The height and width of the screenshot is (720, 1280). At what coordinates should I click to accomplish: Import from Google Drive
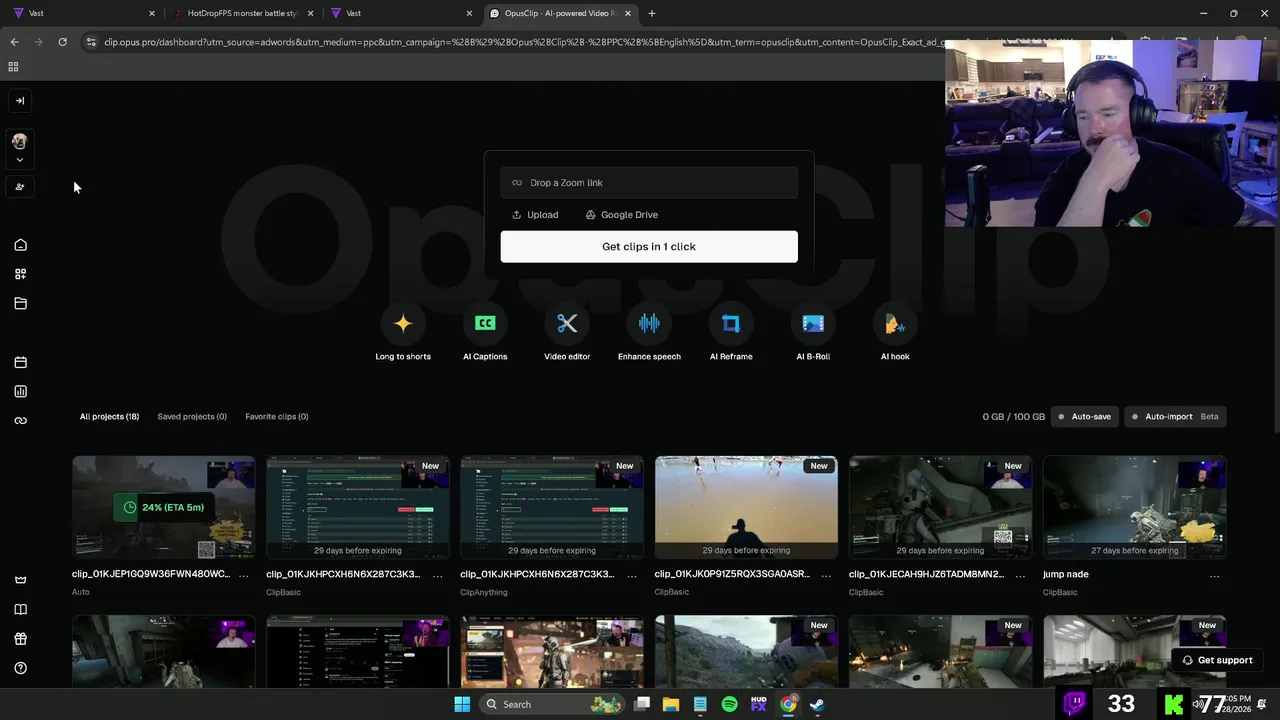[621, 215]
